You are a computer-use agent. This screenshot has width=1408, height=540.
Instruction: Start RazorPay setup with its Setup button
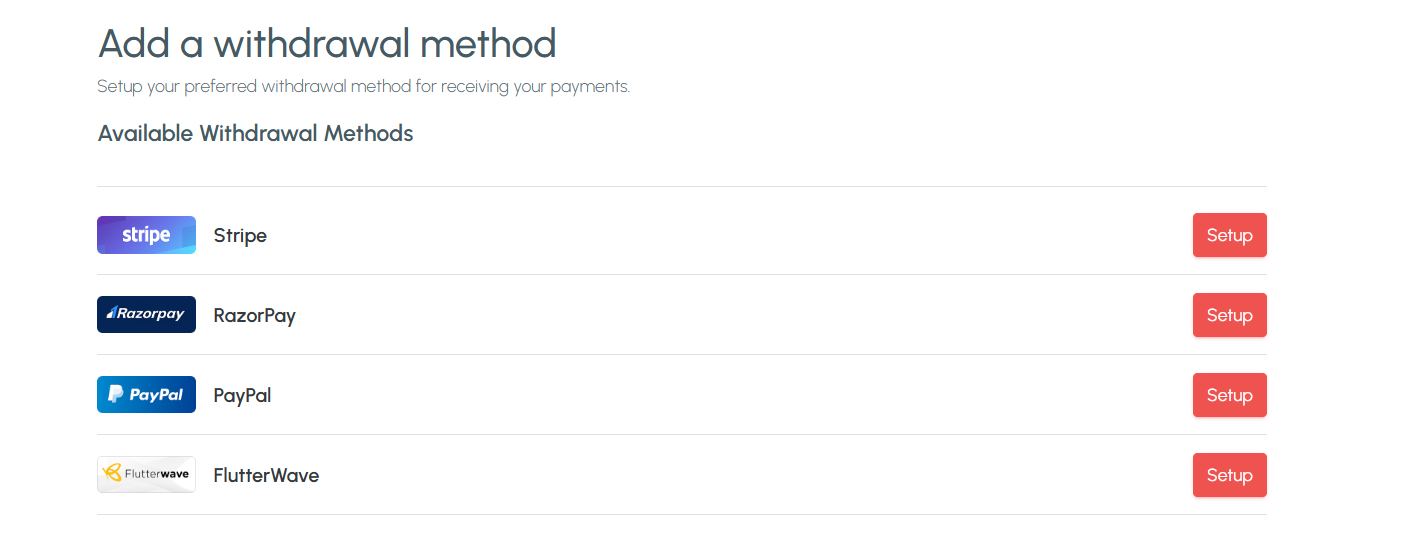(1229, 315)
